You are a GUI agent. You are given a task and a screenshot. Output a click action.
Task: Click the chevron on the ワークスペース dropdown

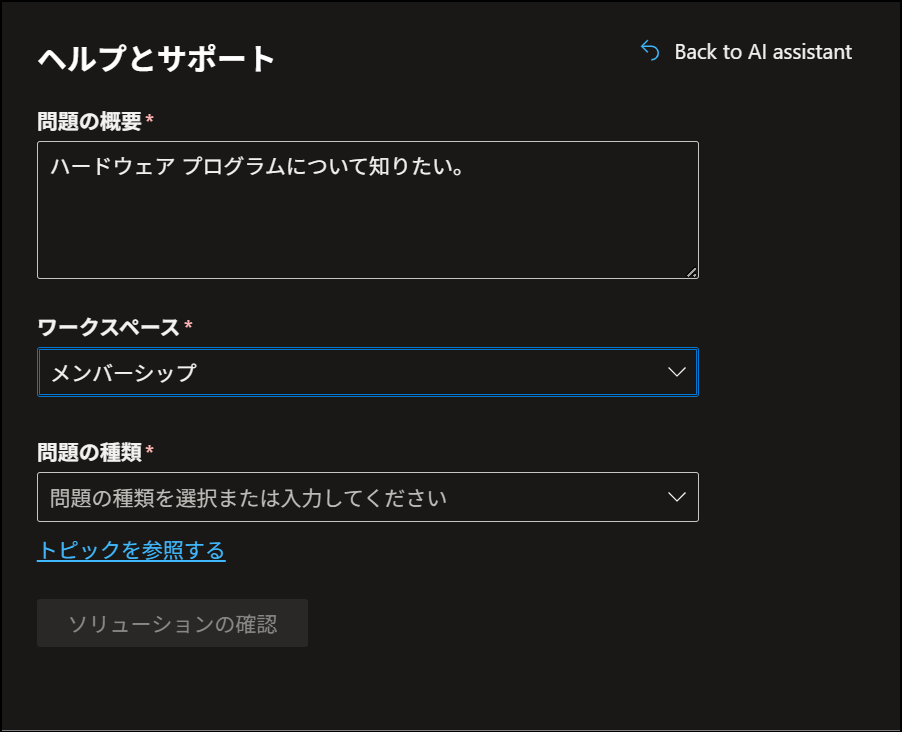pyautogui.click(x=676, y=371)
